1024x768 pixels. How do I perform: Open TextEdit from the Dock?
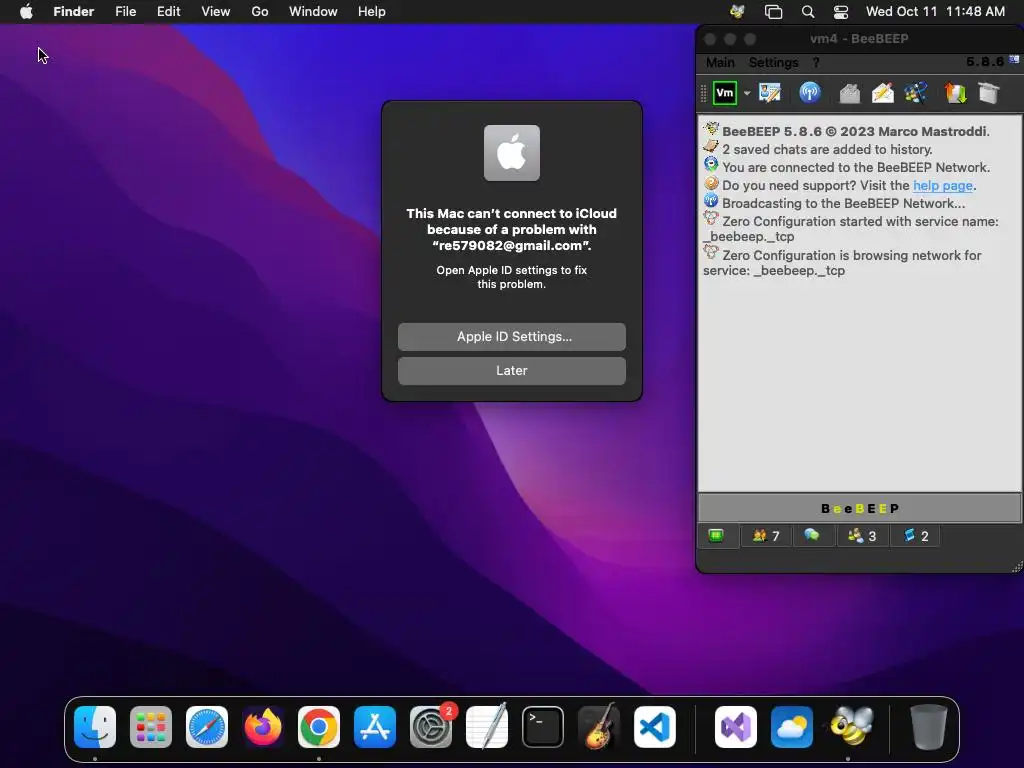click(x=487, y=726)
